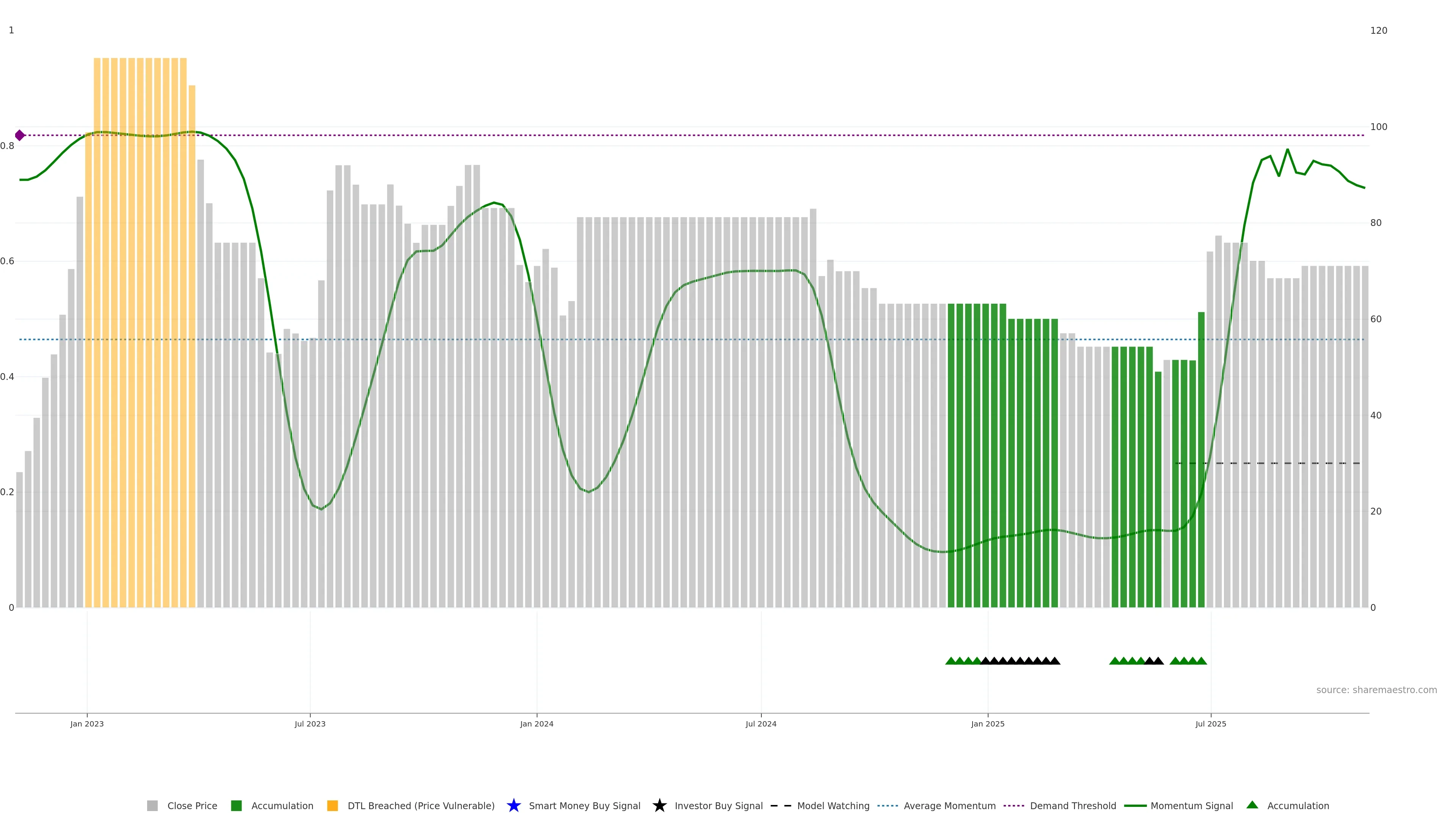Click the blue Smart Money Buy Signal star
Image resolution: width=1456 pixels, height=819 pixels.
coord(513,805)
